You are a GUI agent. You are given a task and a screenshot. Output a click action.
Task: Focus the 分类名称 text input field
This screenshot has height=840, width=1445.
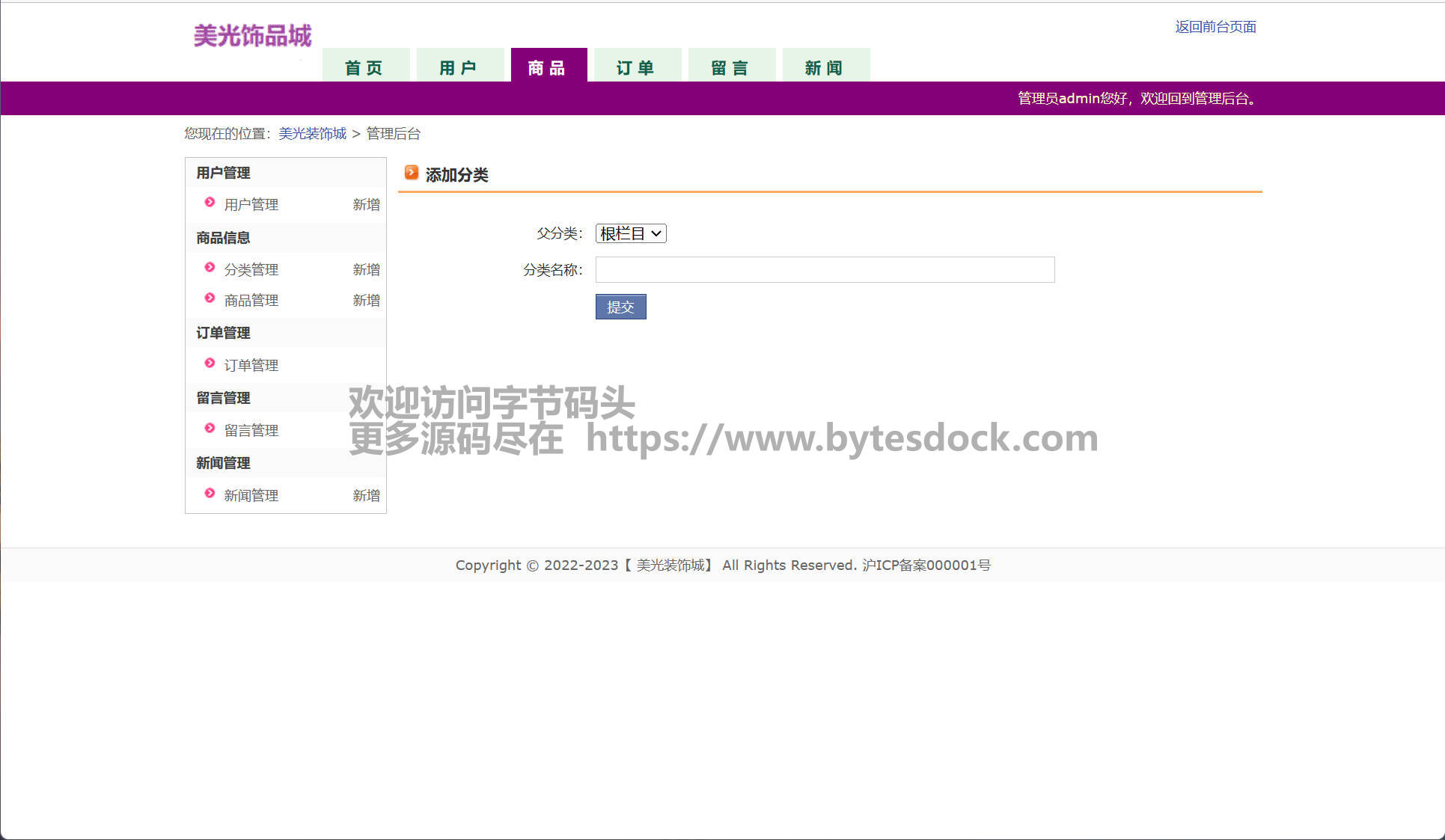pos(825,270)
